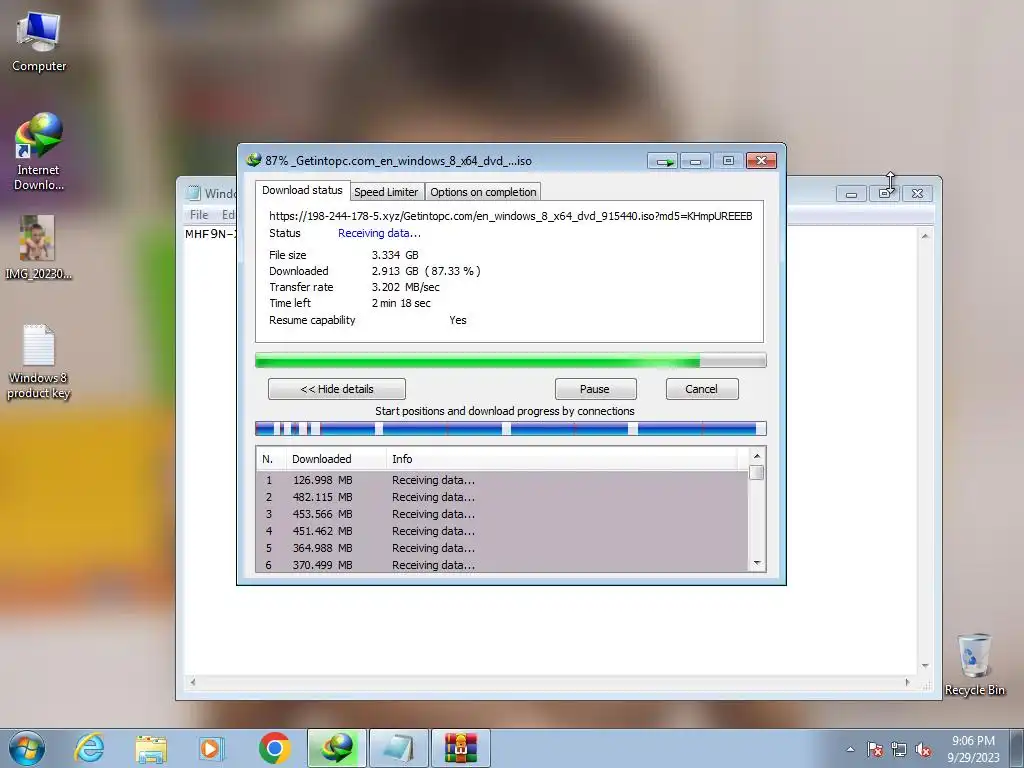Pause the download
The height and width of the screenshot is (768, 1024).
pos(595,389)
